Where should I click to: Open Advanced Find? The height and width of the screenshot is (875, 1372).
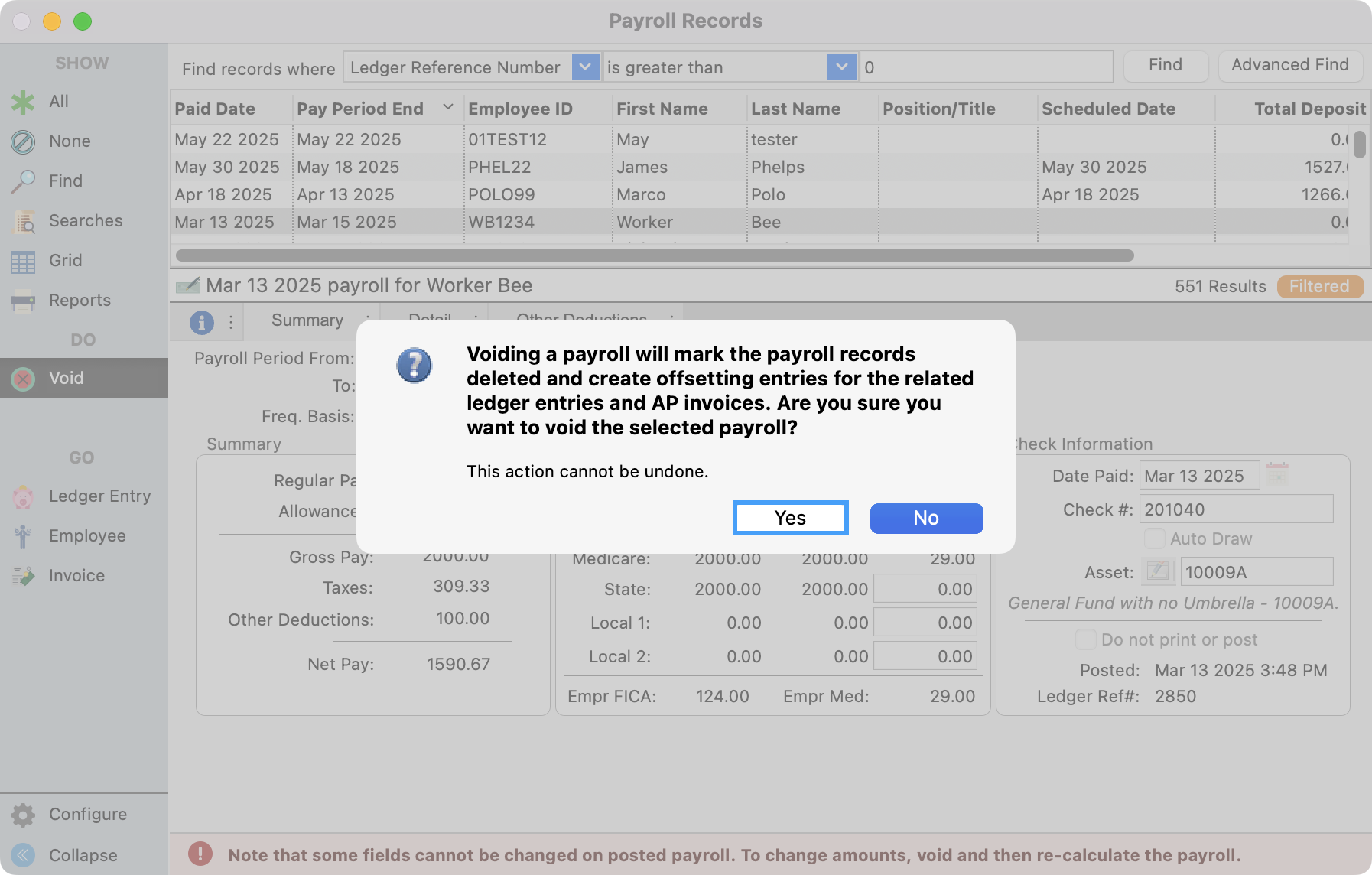(1289, 65)
